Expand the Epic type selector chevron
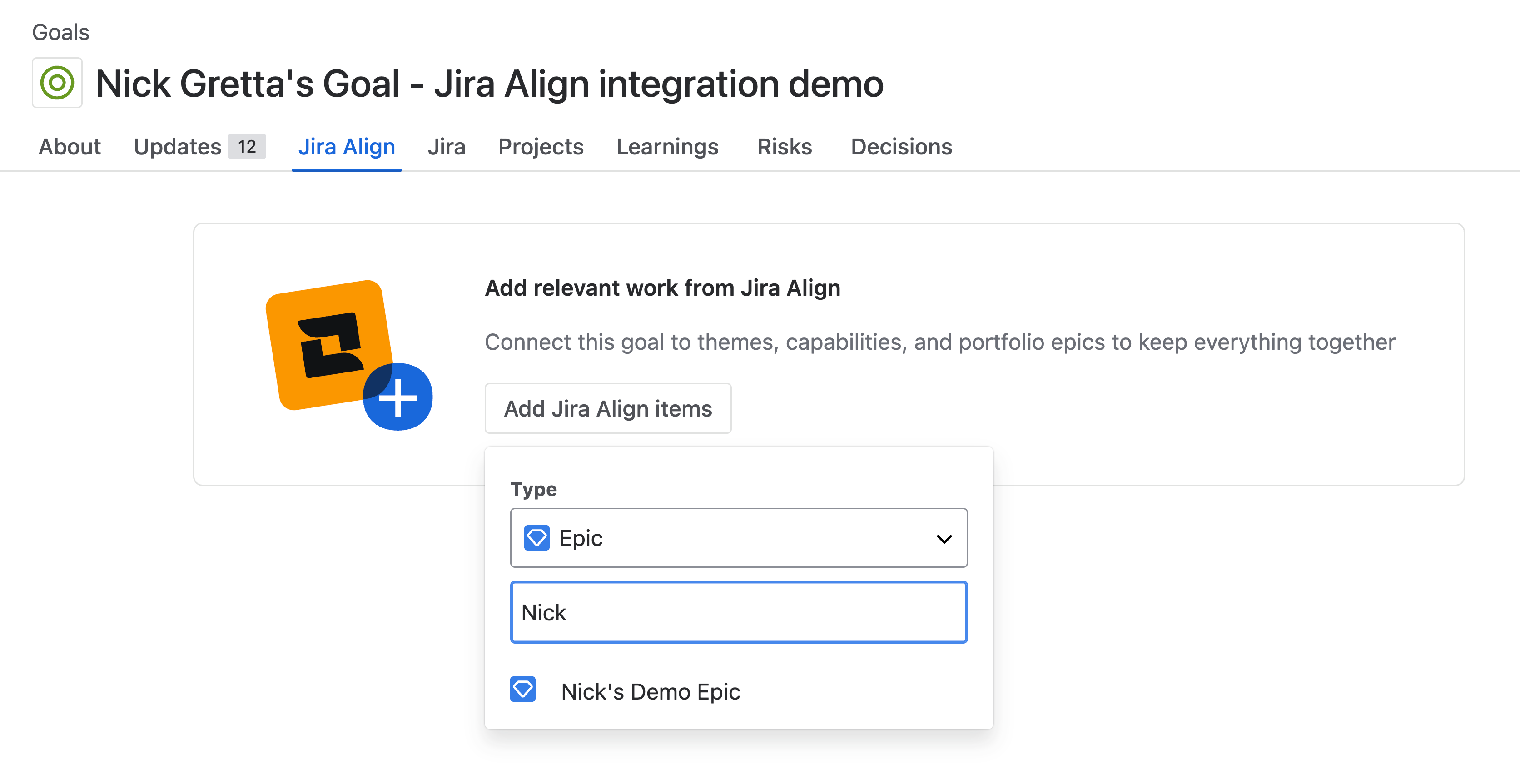The image size is (1520, 784). tap(945, 537)
